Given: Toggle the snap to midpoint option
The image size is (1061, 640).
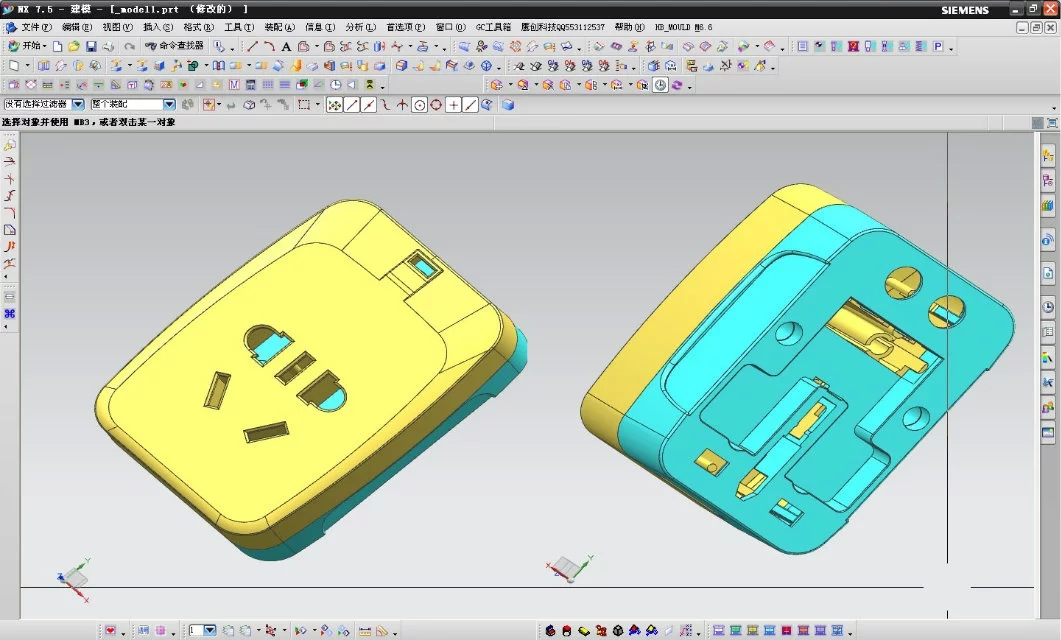Looking at the screenshot, I should 369,105.
